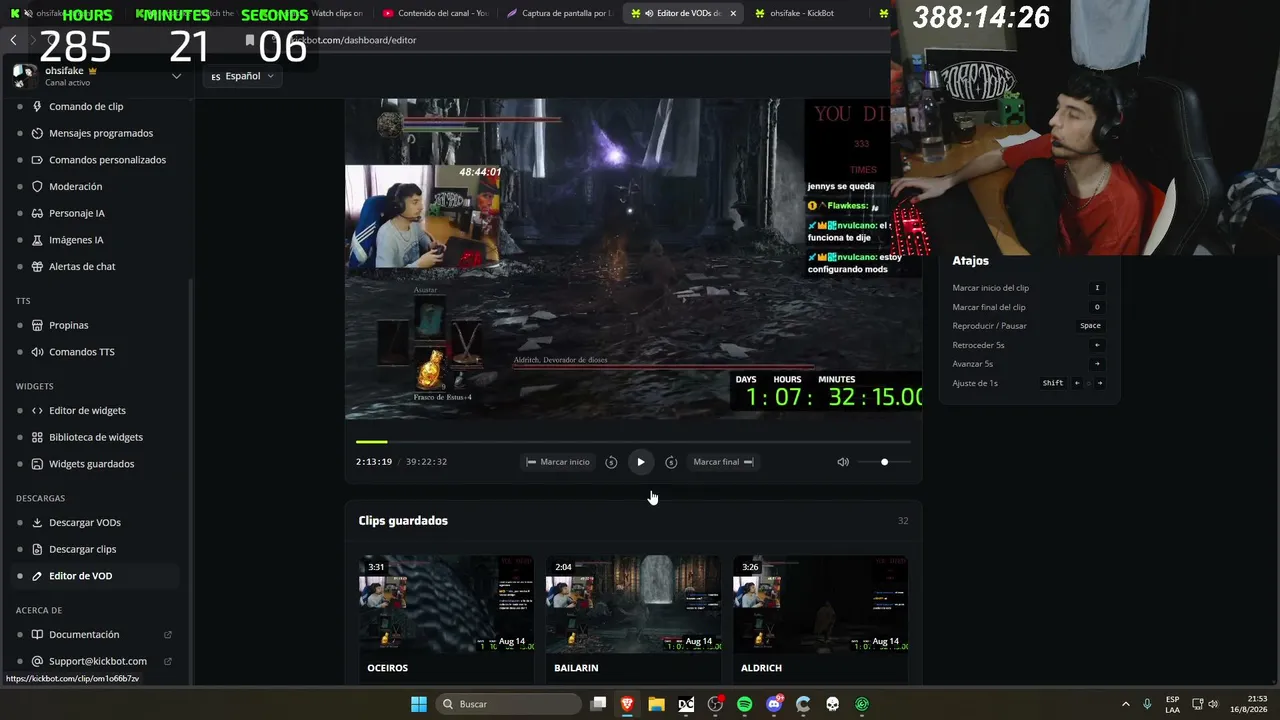Seek on the VOD timeline progress bar

(x=633, y=441)
